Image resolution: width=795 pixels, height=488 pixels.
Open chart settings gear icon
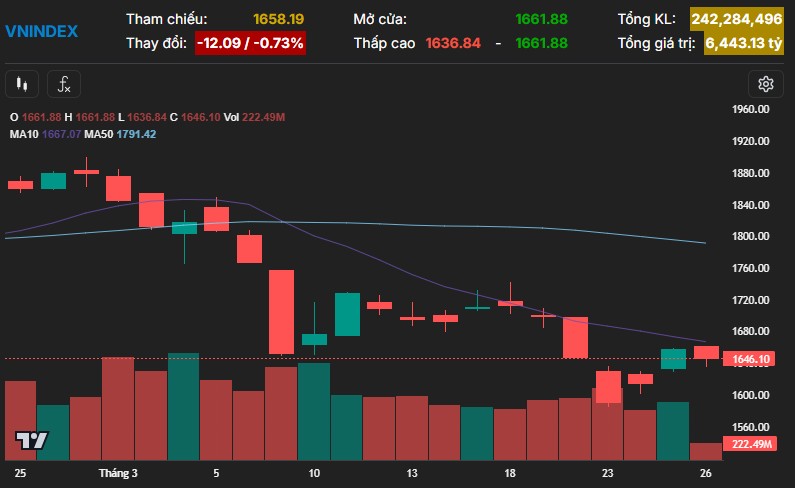(x=766, y=84)
